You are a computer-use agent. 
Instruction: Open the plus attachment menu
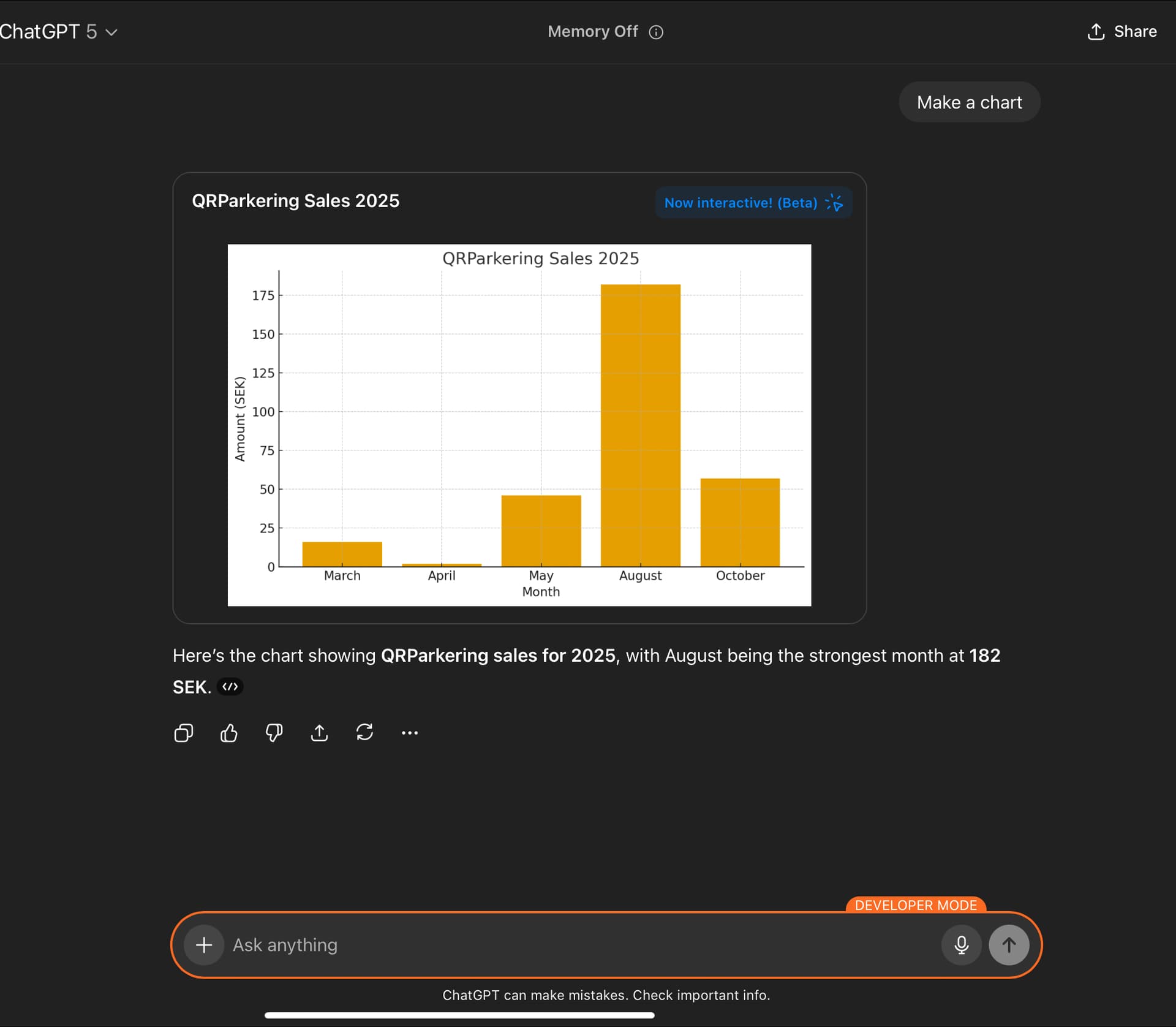204,945
